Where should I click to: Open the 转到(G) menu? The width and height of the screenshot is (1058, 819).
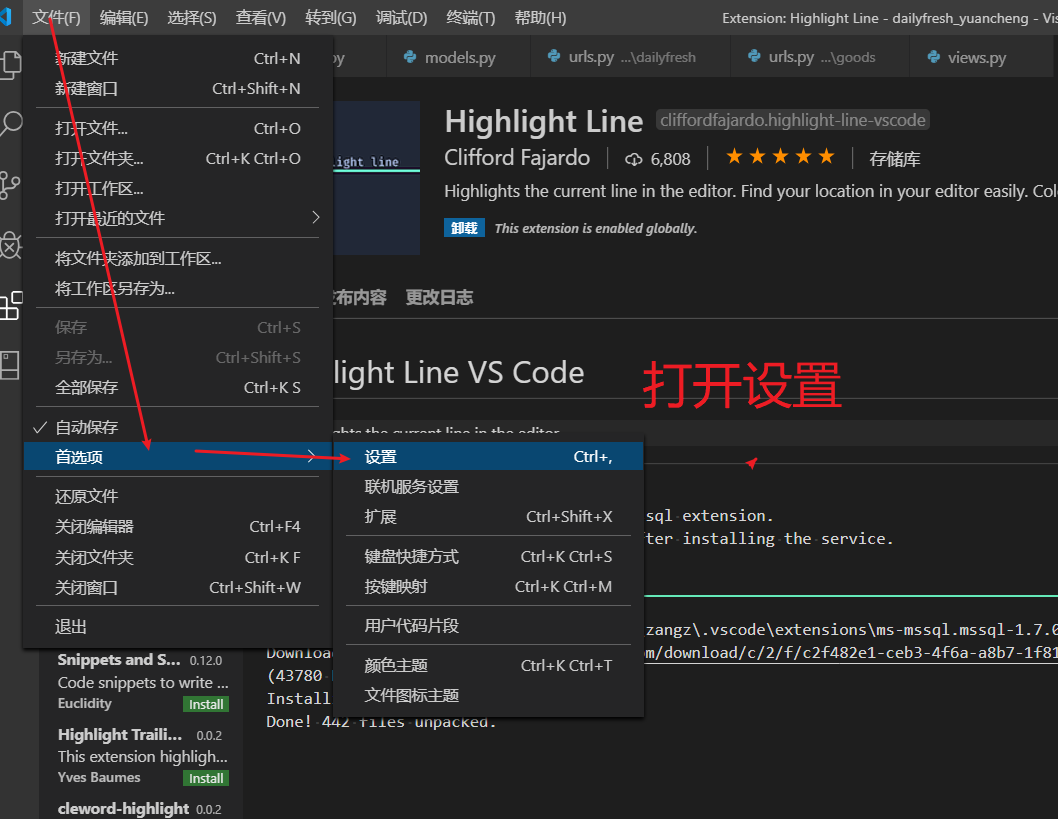331,18
